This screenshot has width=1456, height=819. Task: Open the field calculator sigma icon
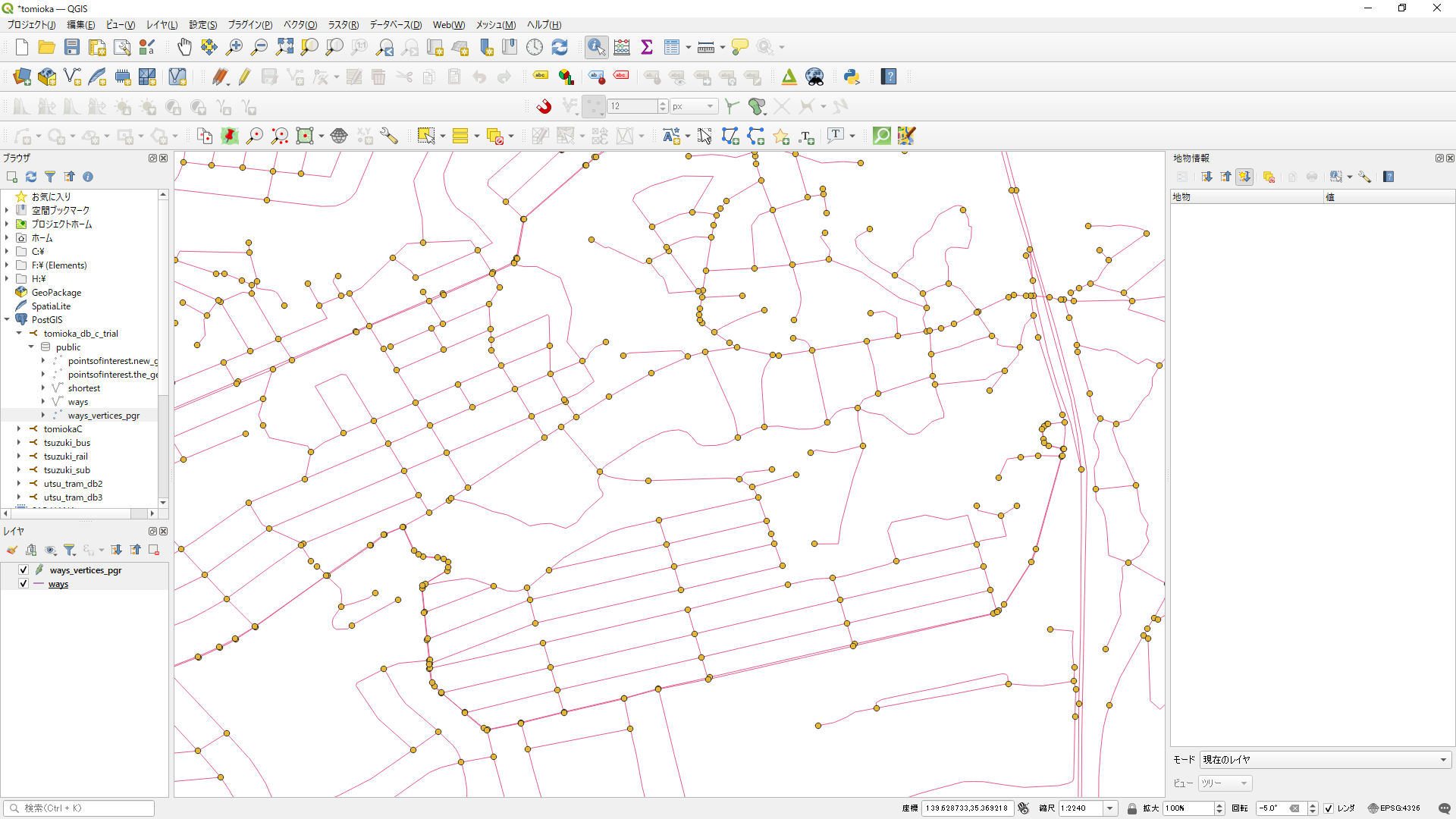pyautogui.click(x=647, y=47)
